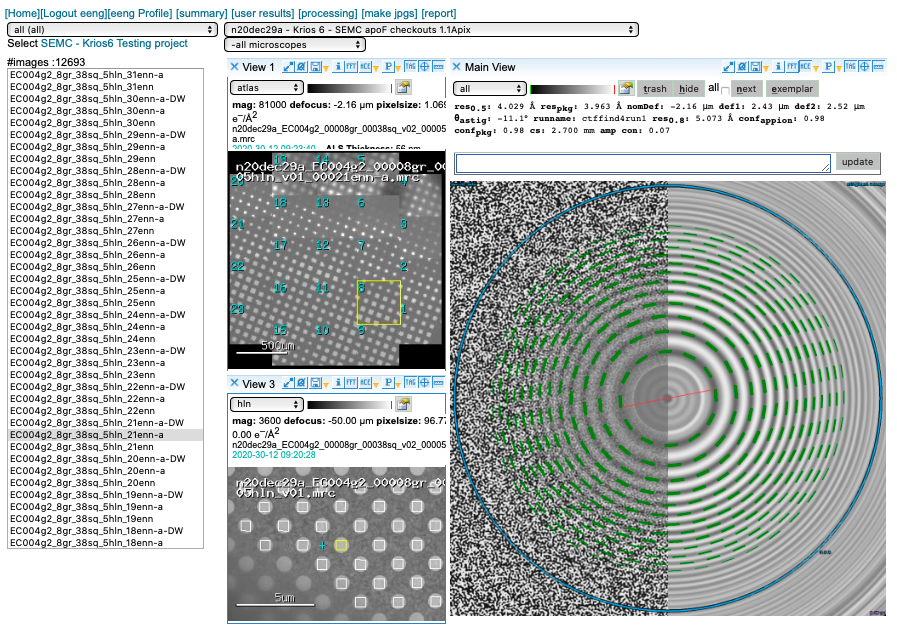Open the 'atlas' preset dropdown in View 1
897x629 pixels.
[267, 87]
